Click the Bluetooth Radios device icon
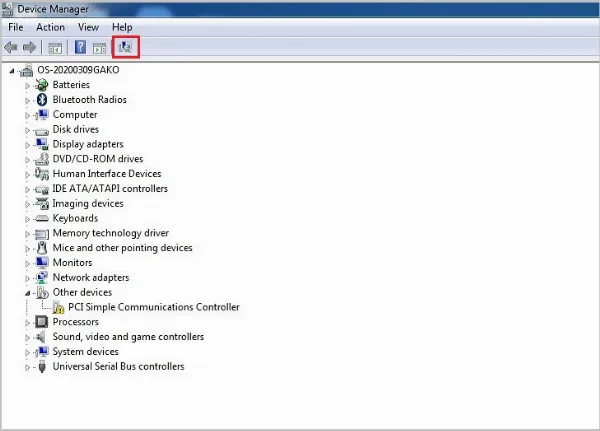 pos(42,100)
